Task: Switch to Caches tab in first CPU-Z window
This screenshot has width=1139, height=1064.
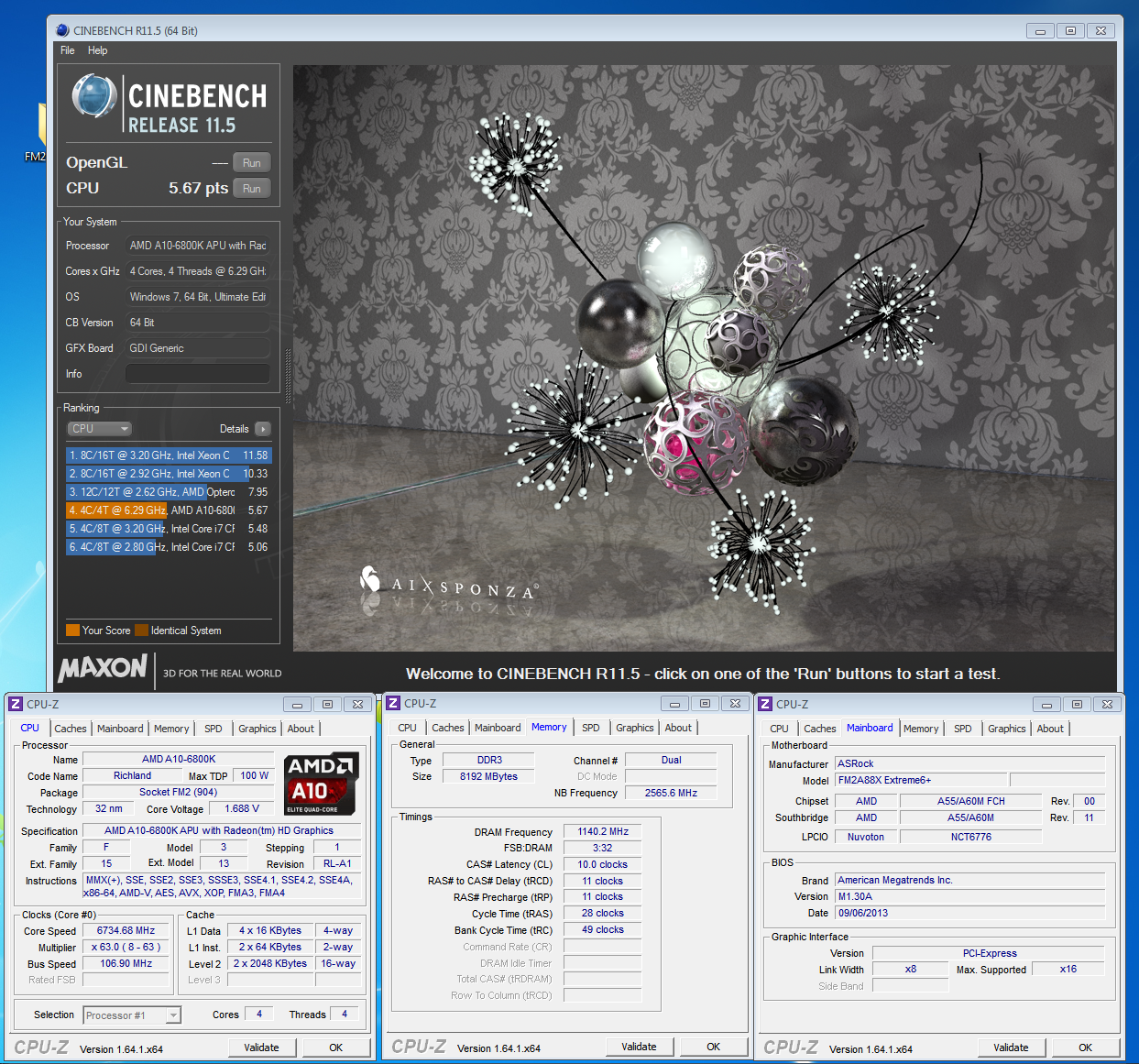Action: 71,729
